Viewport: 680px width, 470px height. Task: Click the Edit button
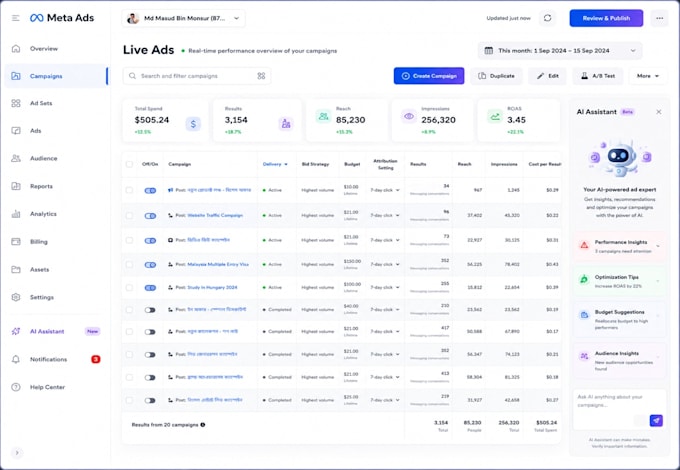pos(547,76)
